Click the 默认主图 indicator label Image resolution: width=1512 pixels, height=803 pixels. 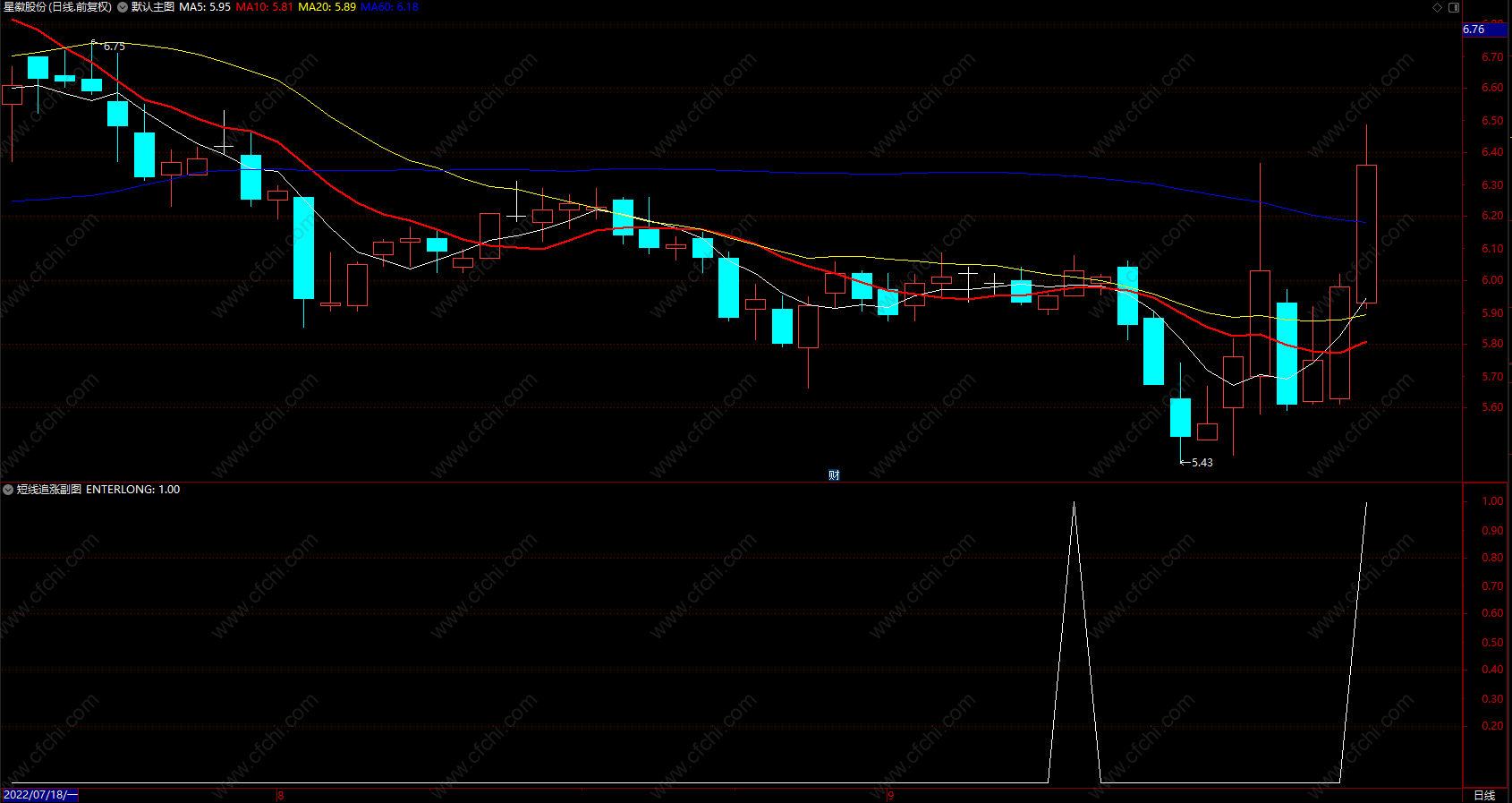[153, 7]
